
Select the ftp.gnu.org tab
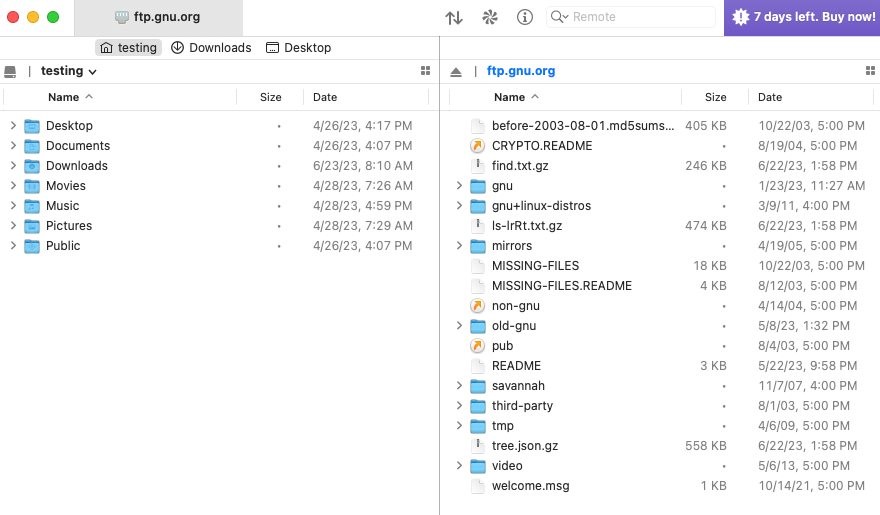coord(158,17)
